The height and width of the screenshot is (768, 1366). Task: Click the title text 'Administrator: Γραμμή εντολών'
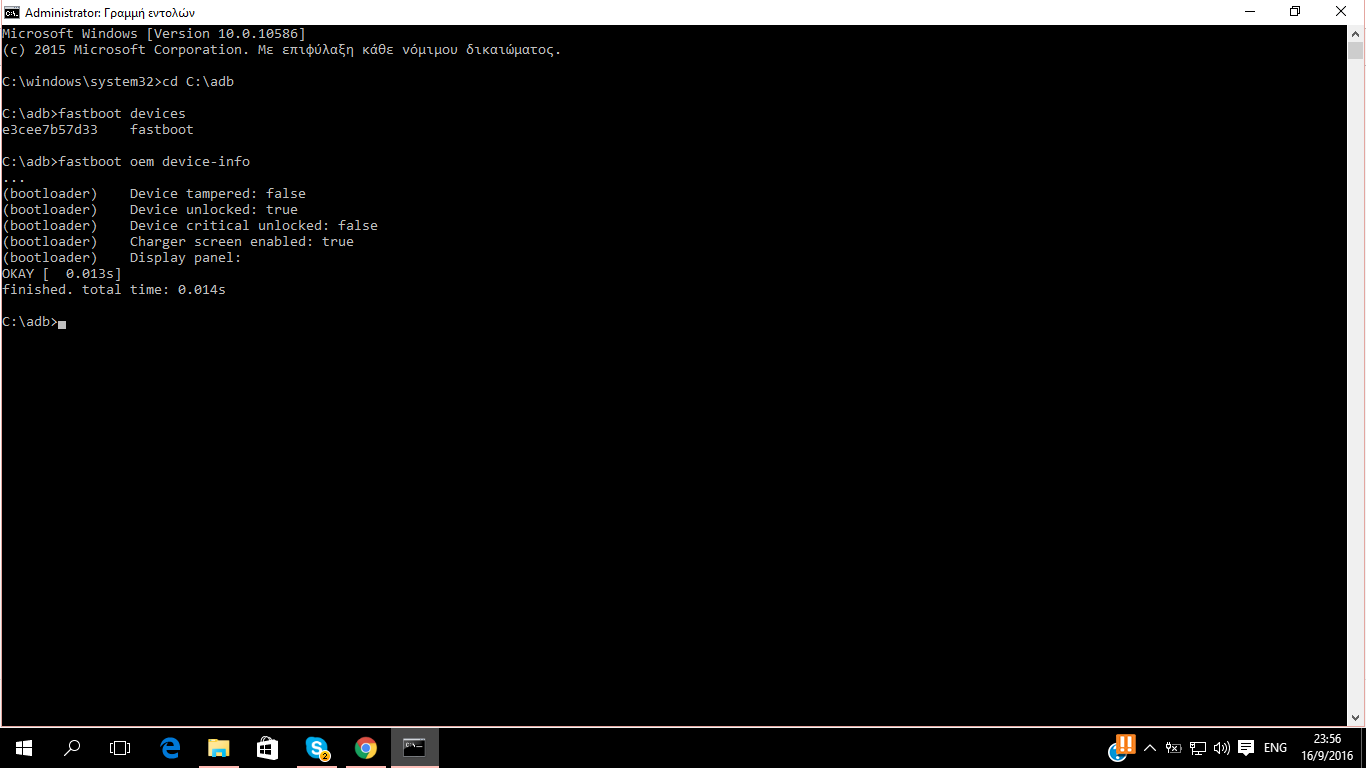coord(110,13)
